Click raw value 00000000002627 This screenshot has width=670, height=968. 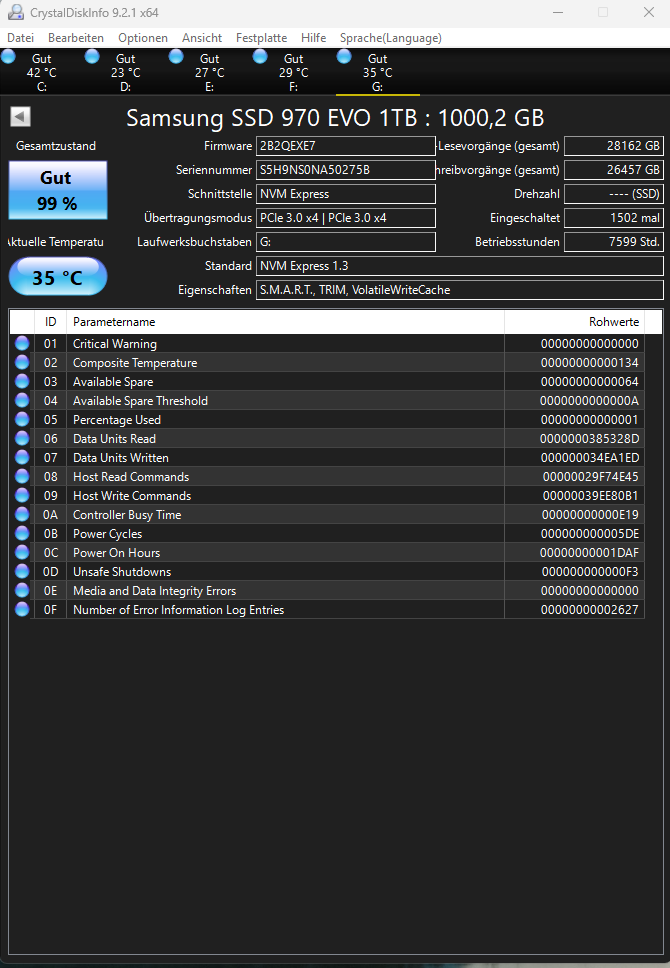[x=590, y=609]
